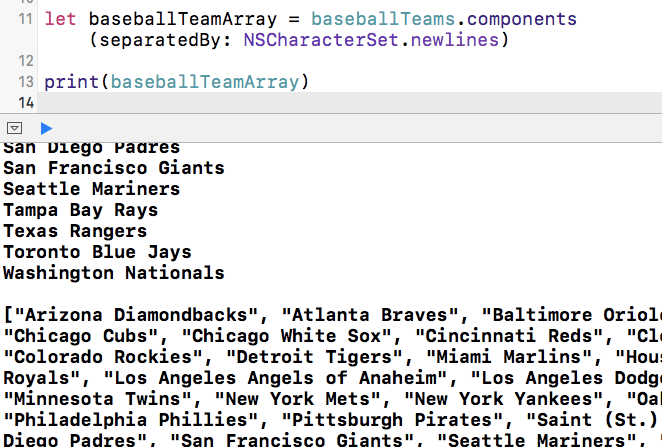This screenshot has height=447, width=662.
Task: Place cursor on empty line 14
Action: pos(300,102)
